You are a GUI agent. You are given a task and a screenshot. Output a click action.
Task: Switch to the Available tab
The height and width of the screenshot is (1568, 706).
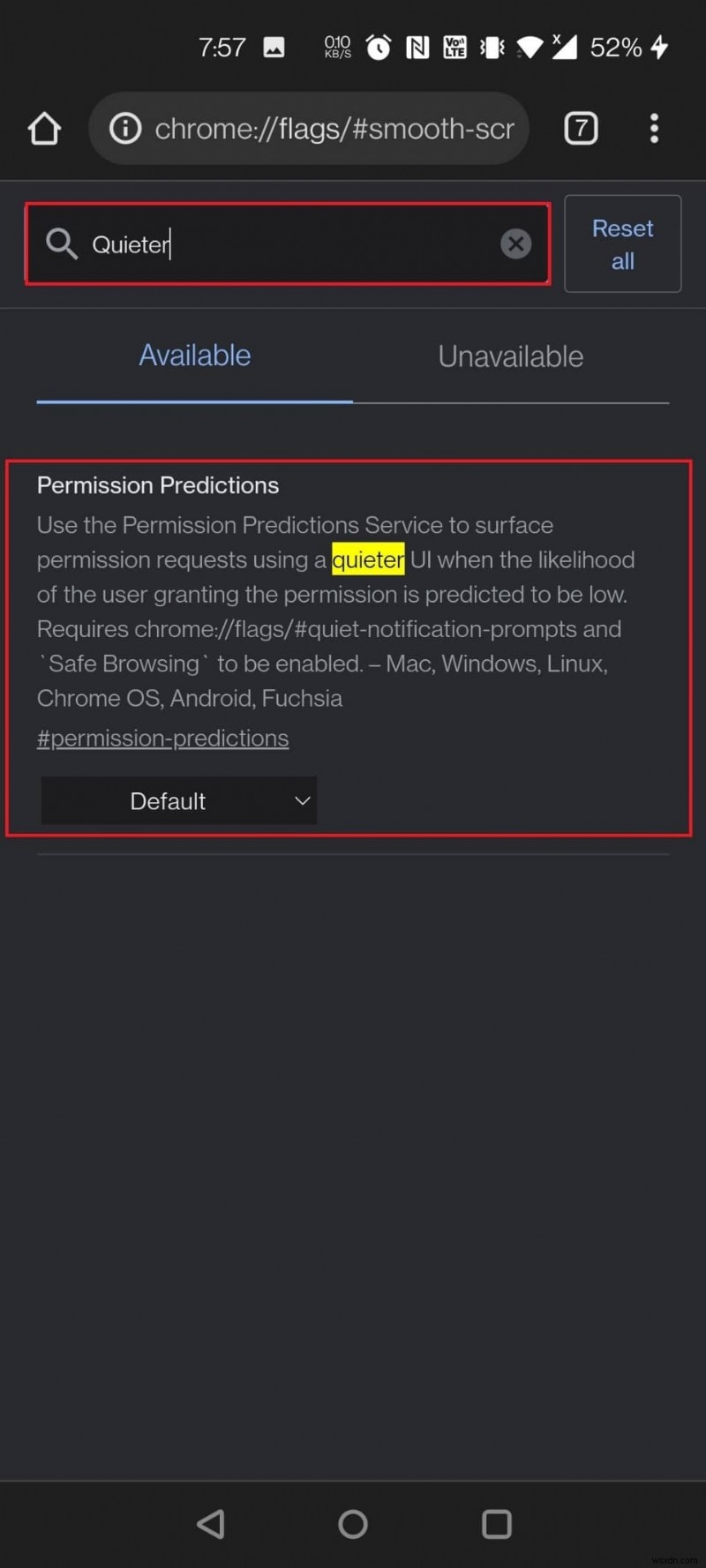(195, 356)
